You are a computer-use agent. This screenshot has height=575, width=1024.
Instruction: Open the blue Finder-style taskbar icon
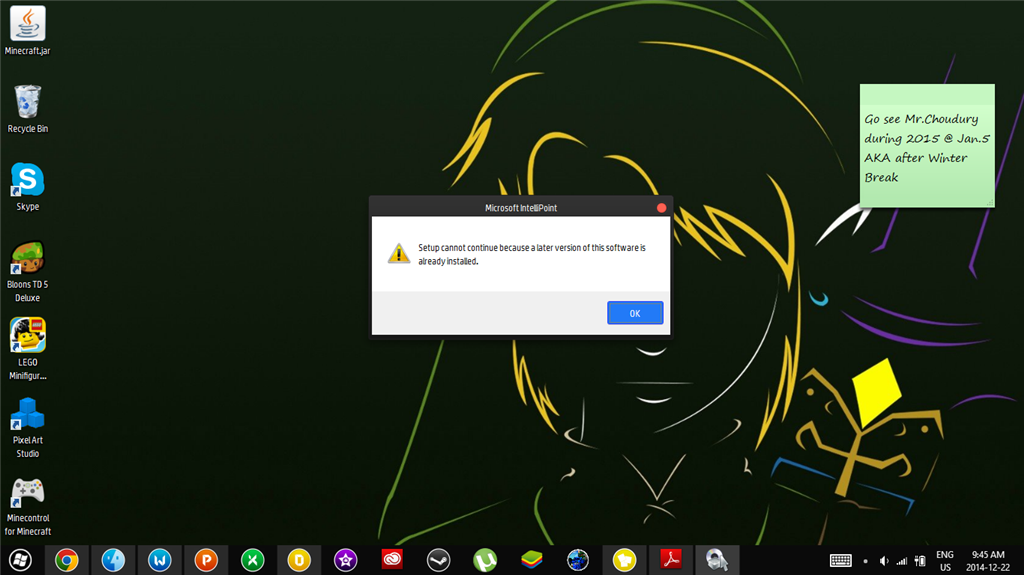pos(113,560)
